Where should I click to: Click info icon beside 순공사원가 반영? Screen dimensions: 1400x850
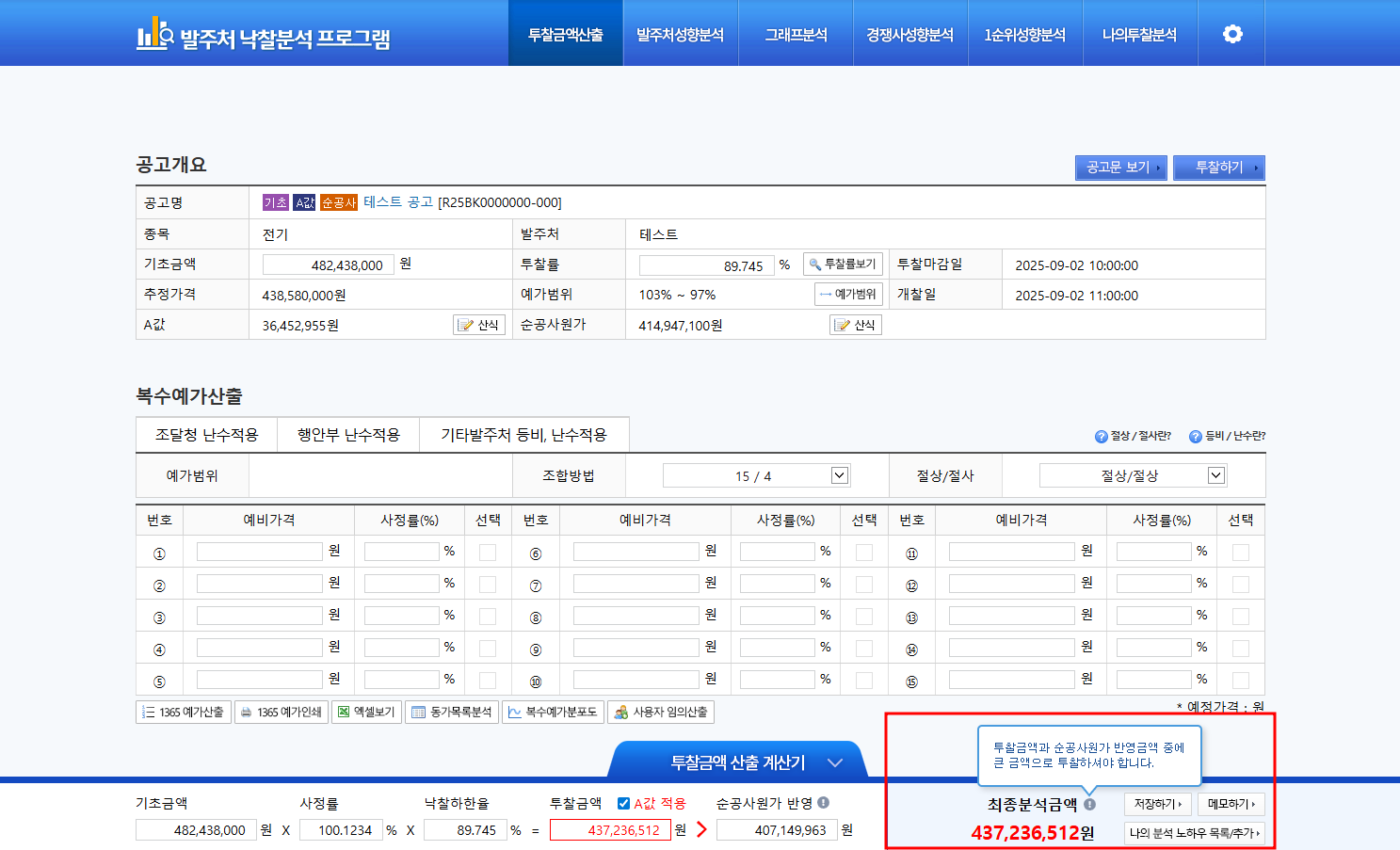pyautogui.click(x=824, y=803)
